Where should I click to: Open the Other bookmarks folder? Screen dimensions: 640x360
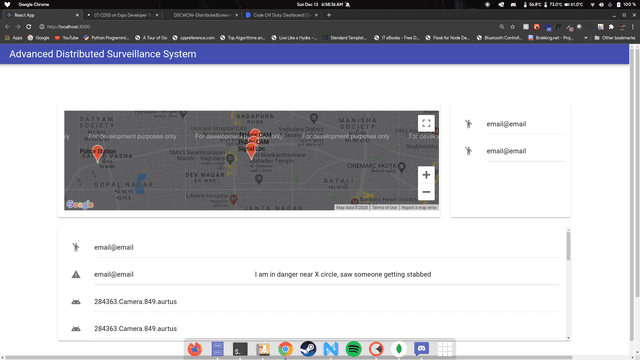point(615,38)
